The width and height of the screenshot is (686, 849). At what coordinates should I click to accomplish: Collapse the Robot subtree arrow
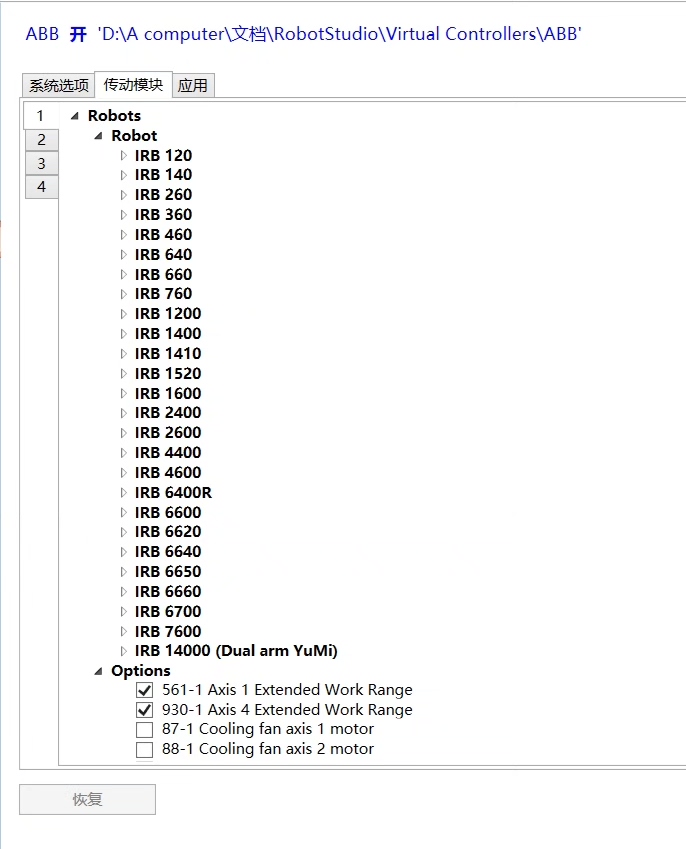pos(99,136)
